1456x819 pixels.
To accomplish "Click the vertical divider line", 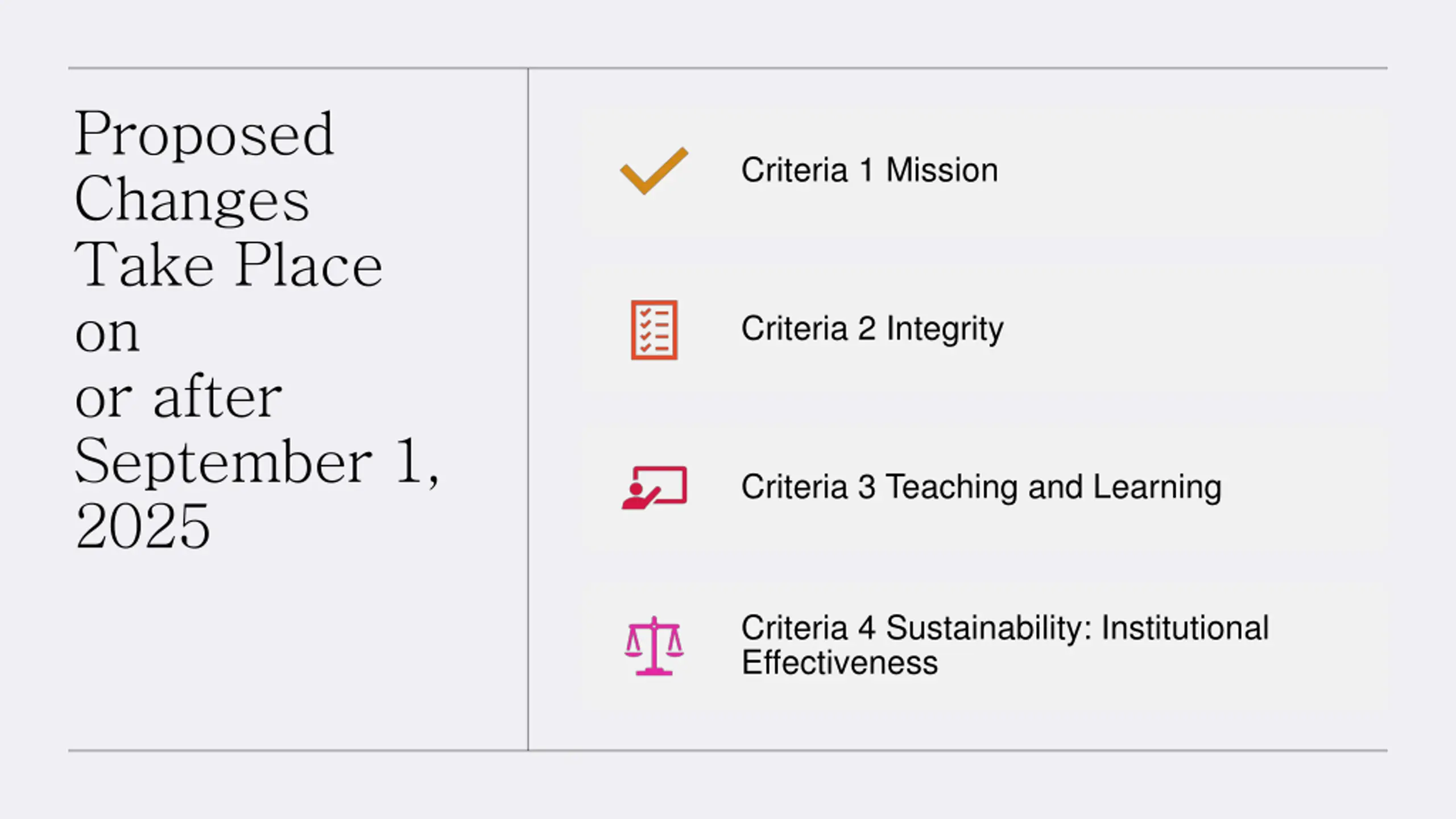I will [x=528, y=409].
